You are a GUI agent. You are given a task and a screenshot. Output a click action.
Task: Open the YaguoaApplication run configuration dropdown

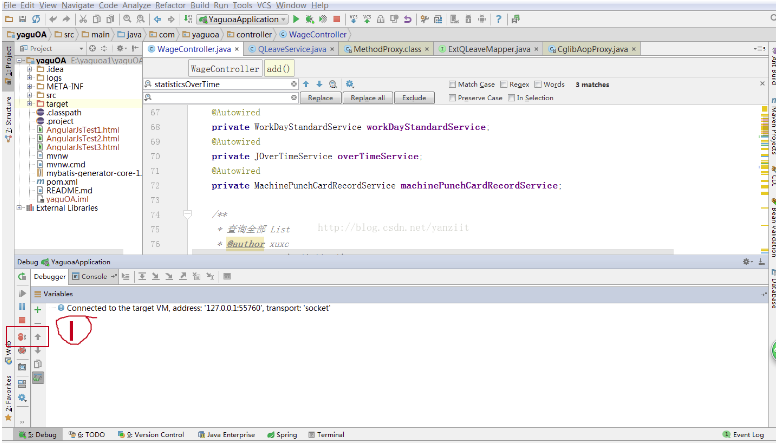(243, 19)
